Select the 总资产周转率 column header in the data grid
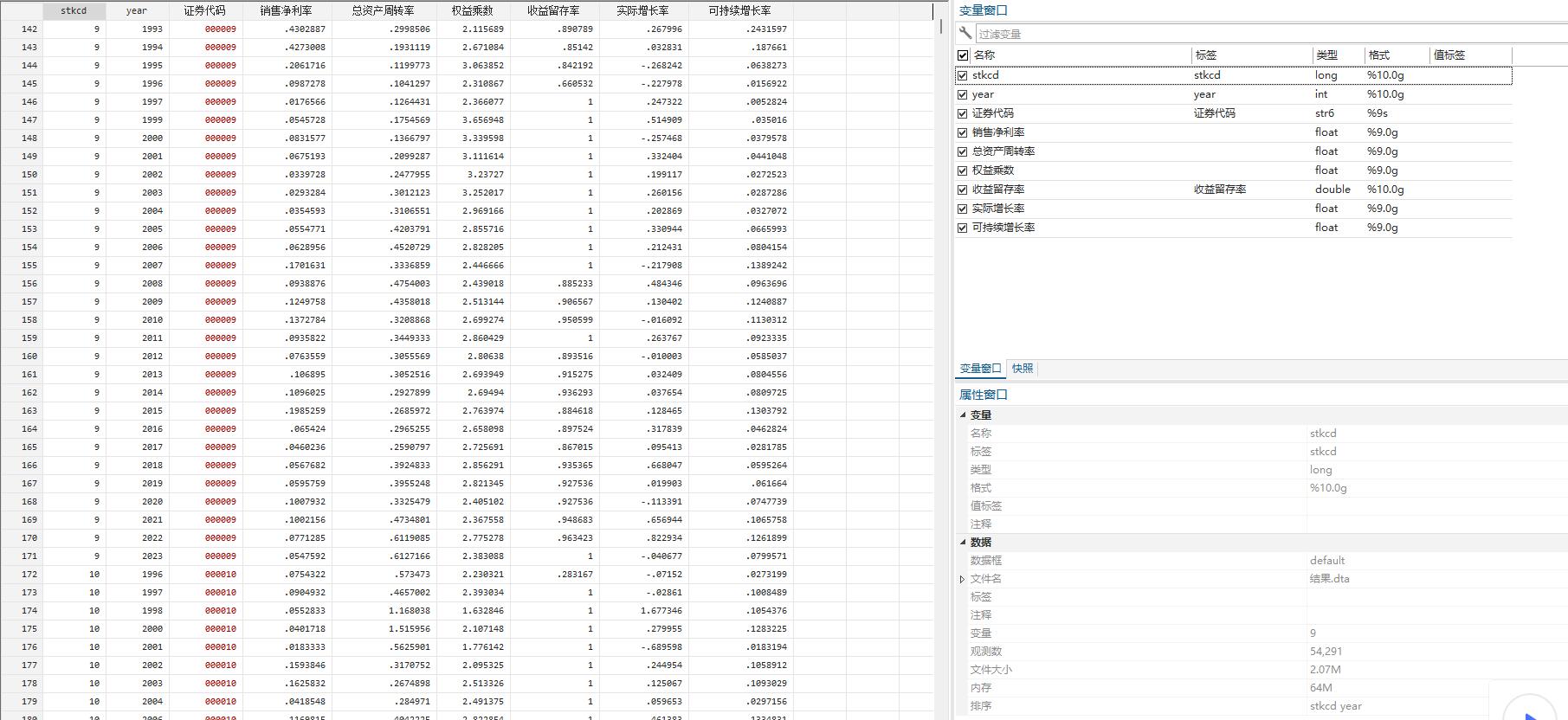This screenshot has width=1568, height=720. click(x=384, y=10)
